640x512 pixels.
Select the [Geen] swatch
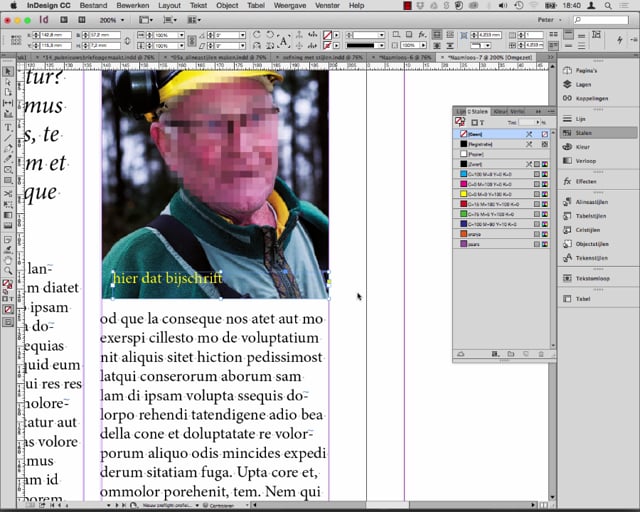pyautogui.click(x=502, y=134)
